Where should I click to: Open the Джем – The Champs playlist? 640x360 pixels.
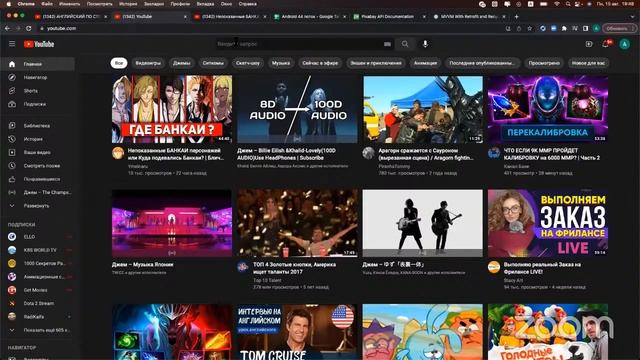38,192
